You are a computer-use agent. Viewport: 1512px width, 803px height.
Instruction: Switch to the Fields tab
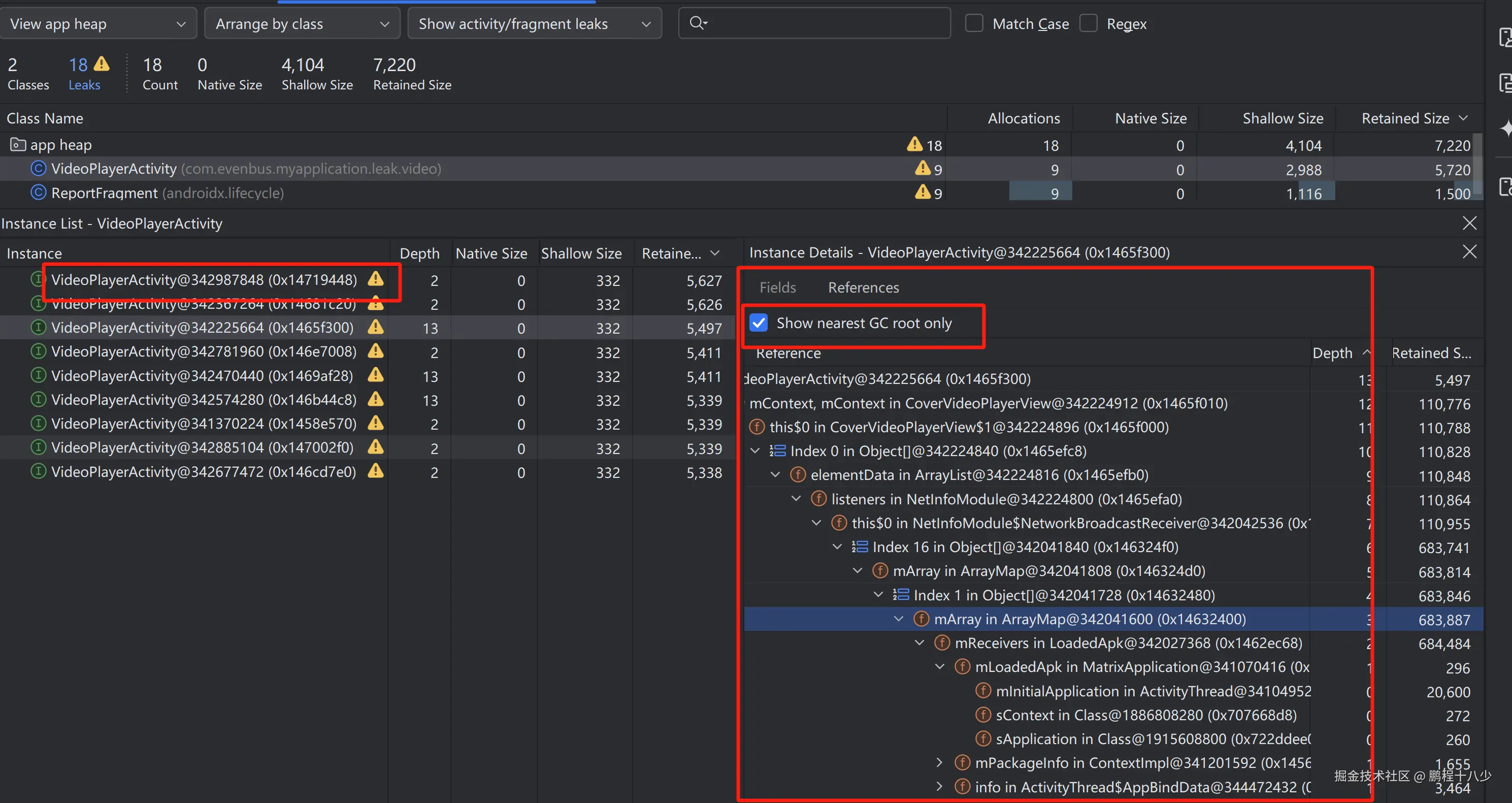coord(777,287)
